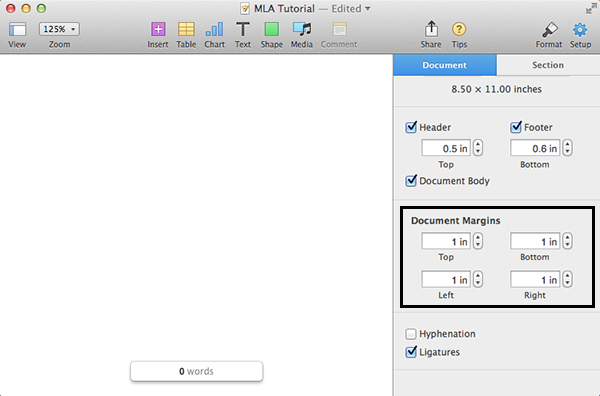Click the 8.50 × 11.00 inches text
This screenshot has width=600, height=396.
(496, 89)
